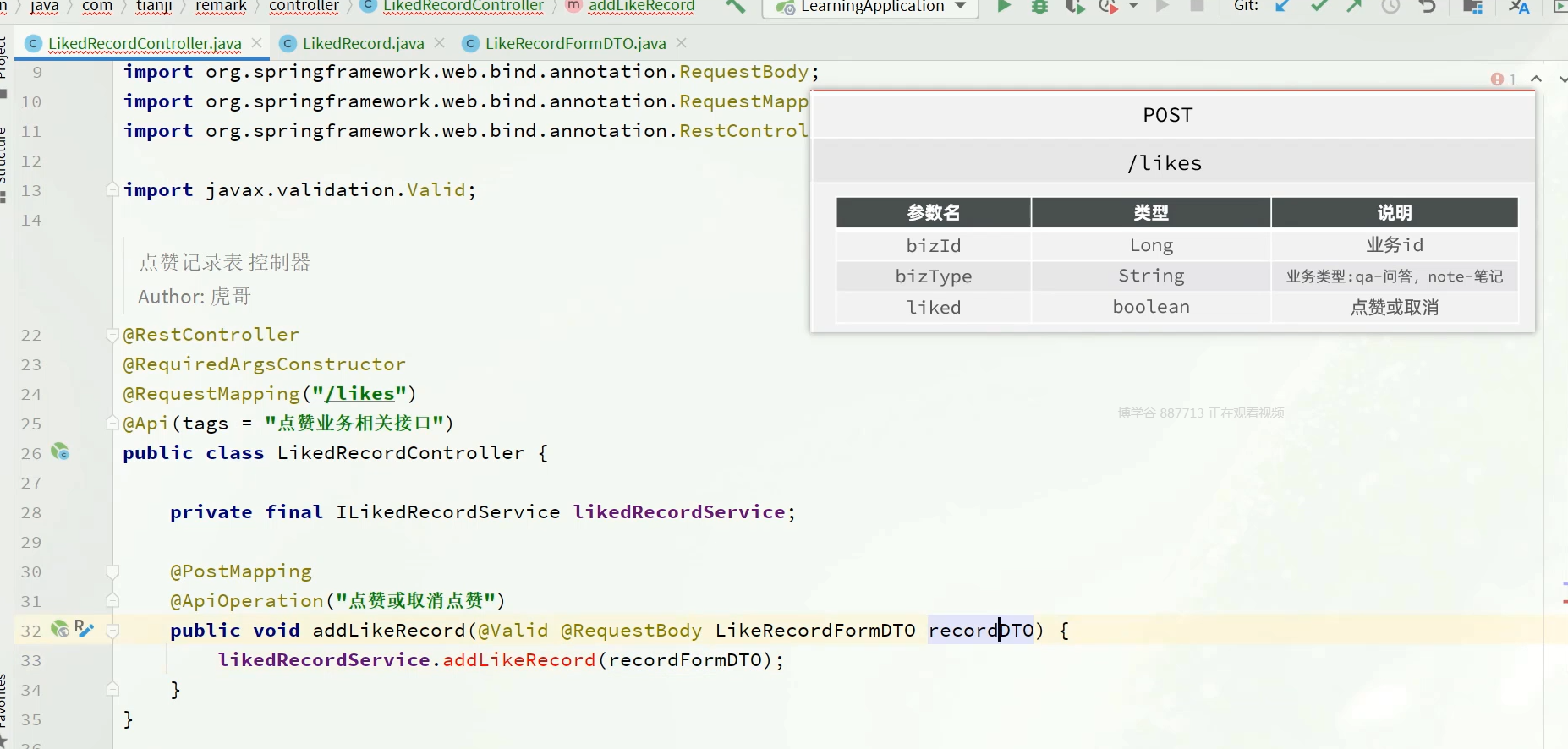Image resolution: width=1568 pixels, height=749 pixels.
Task: Run with coverage using the shield icon
Action: (x=1075, y=7)
